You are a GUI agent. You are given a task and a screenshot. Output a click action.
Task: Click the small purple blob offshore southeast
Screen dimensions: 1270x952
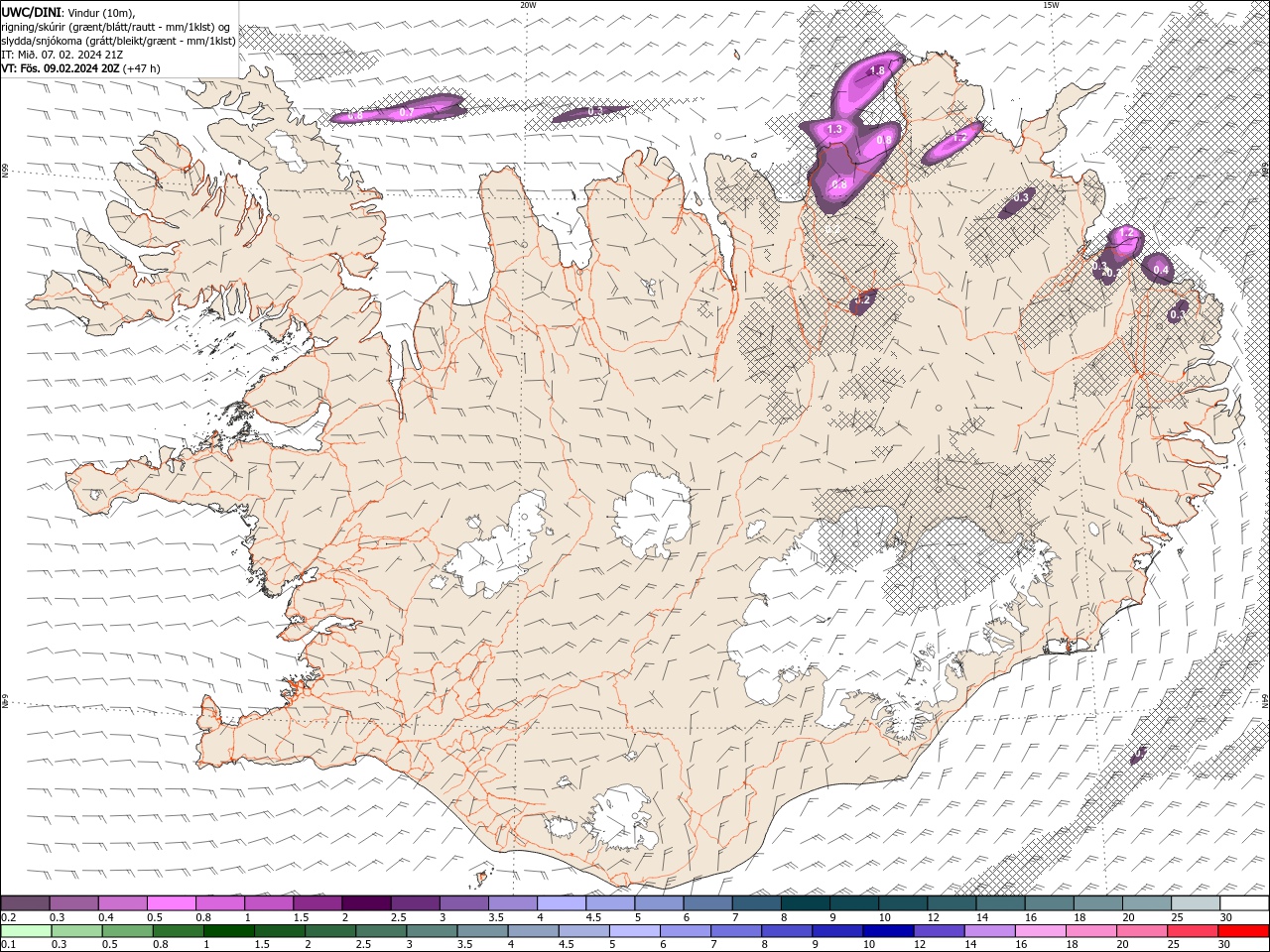1138,756
